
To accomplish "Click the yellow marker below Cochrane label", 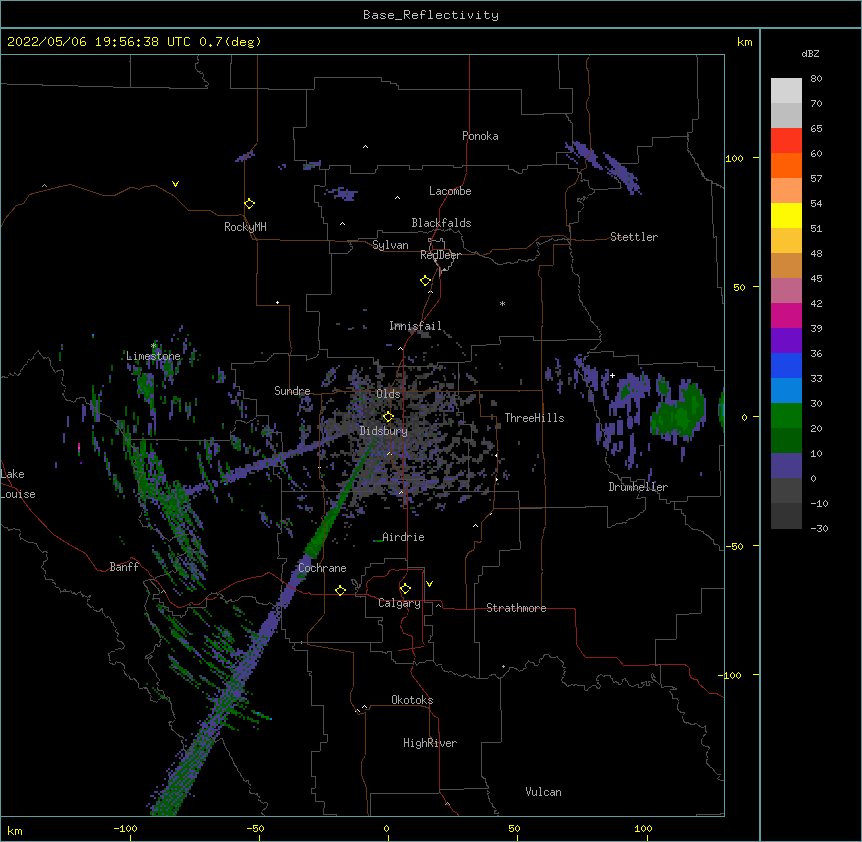I will (340, 590).
